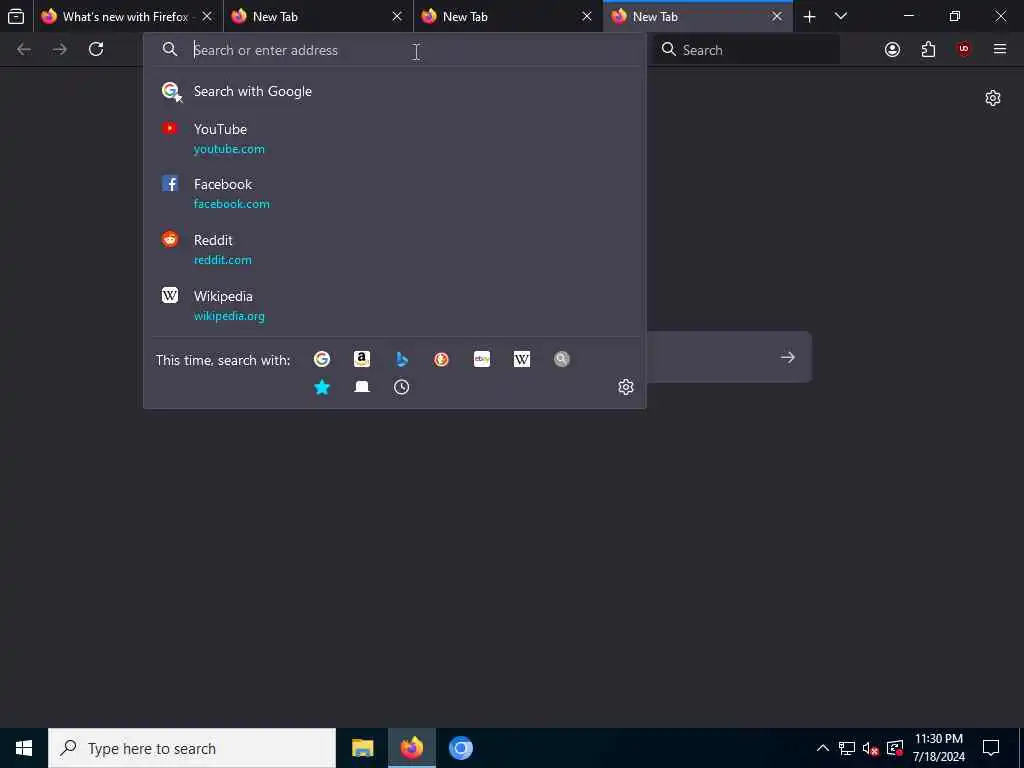Image resolution: width=1024 pixels, height=768 pixels.
Task: Choose Search with Google suggestion
Action: pyautogui.click(x=394, y=91)
